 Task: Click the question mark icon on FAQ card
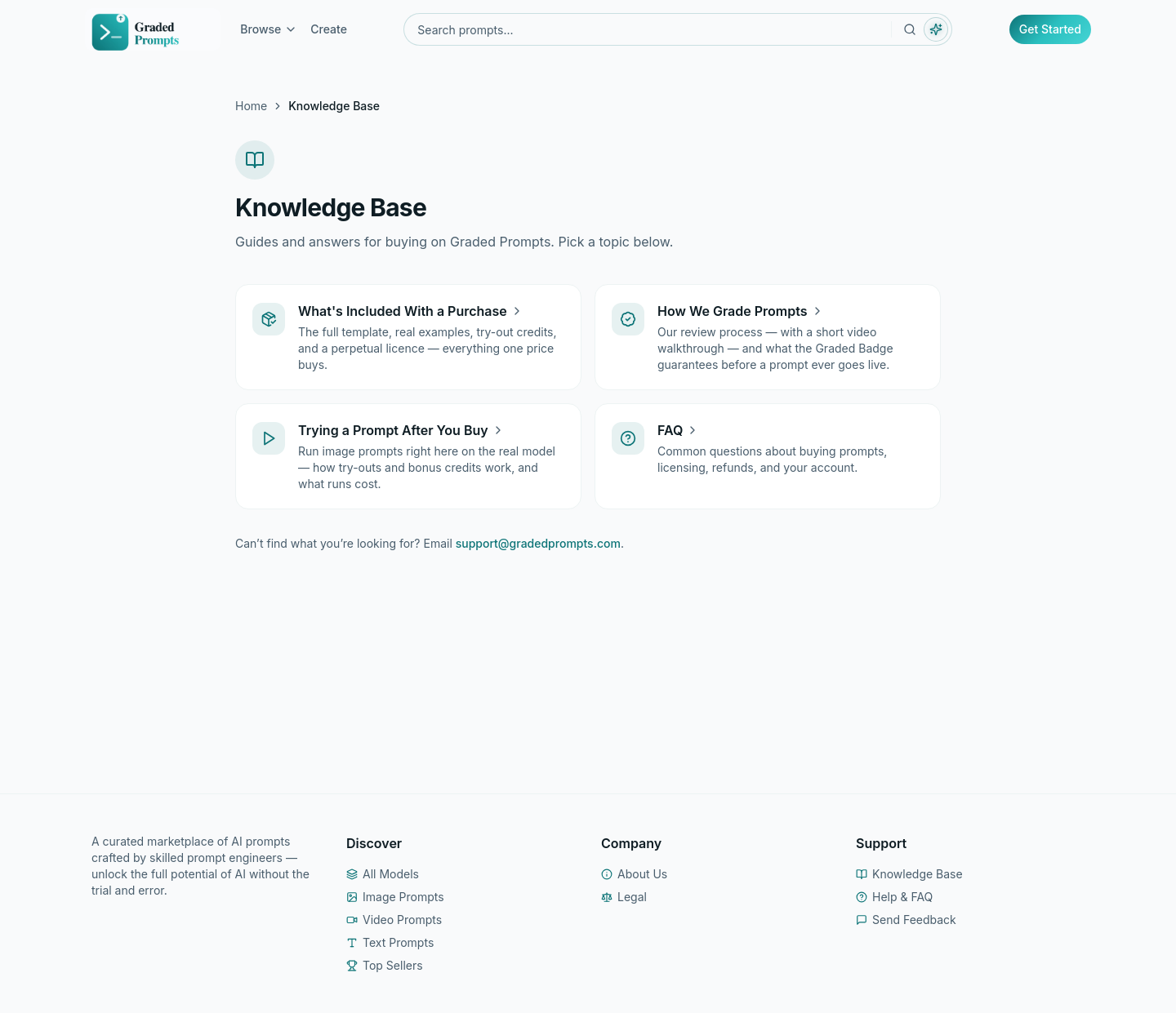pos(628,438)
